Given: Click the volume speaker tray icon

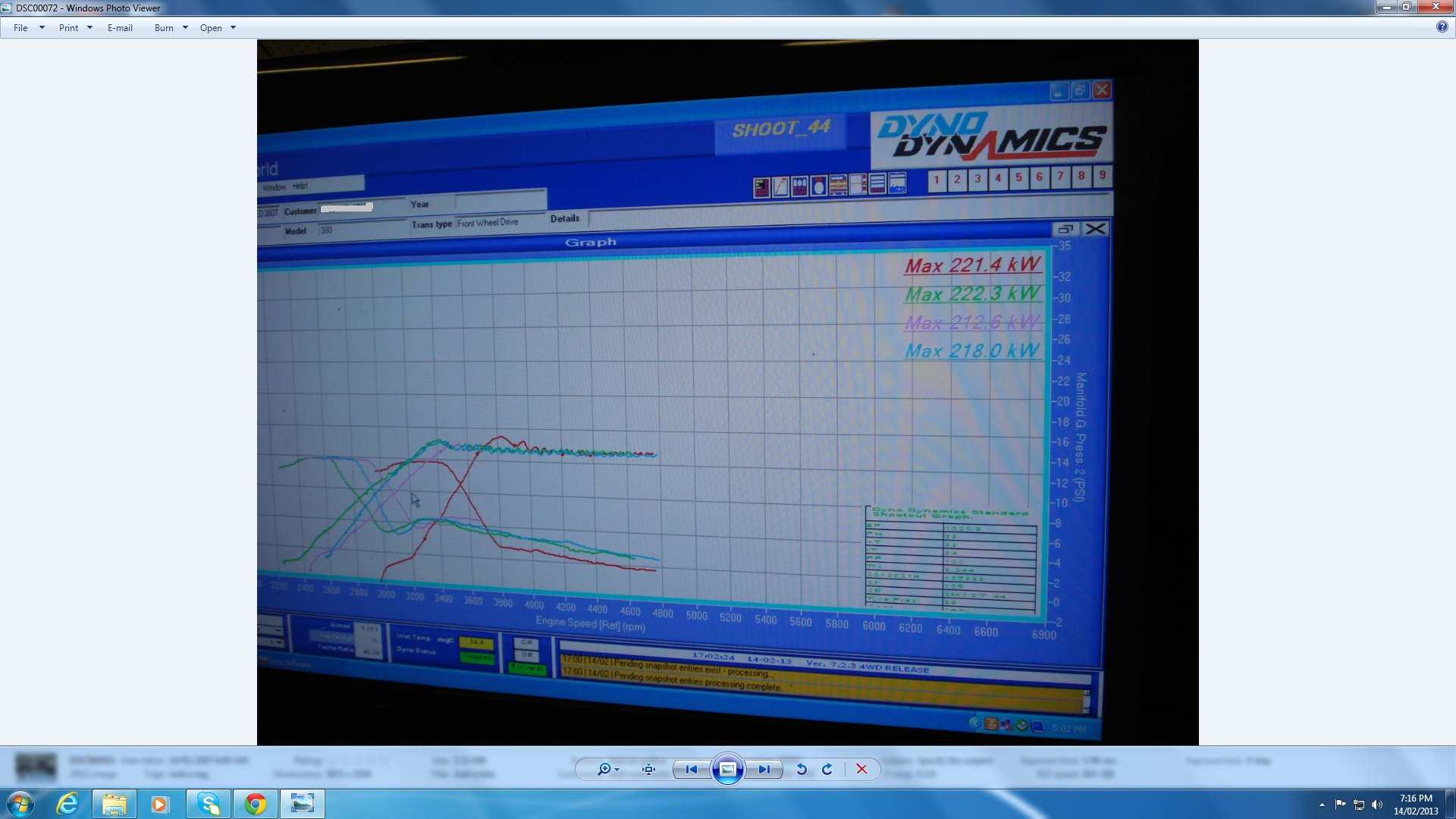Looking at the screenshot, I should tap(1377, 805).
